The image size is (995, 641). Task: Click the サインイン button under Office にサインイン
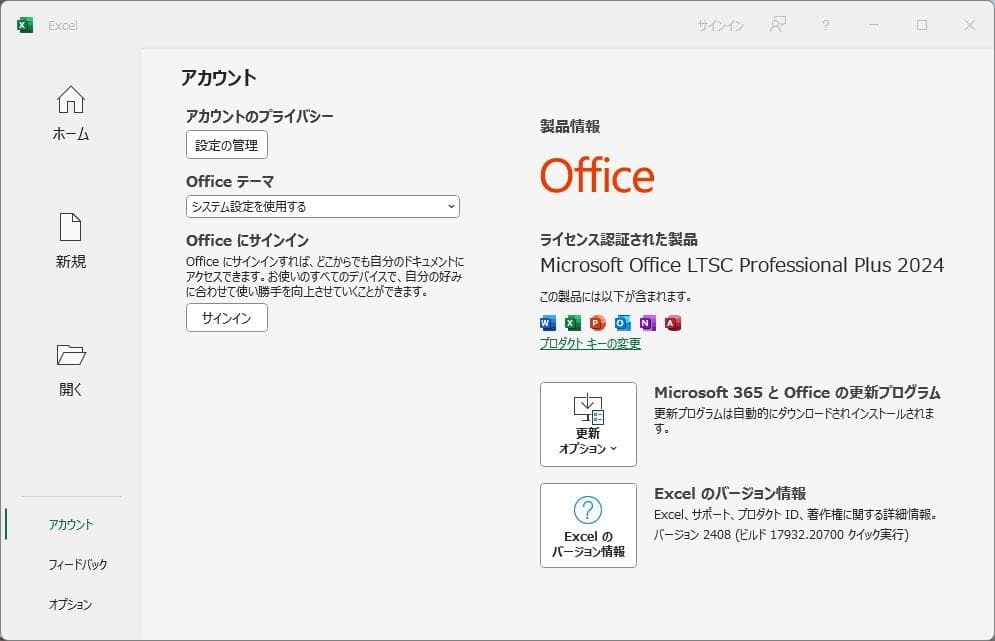click(227, 318)
